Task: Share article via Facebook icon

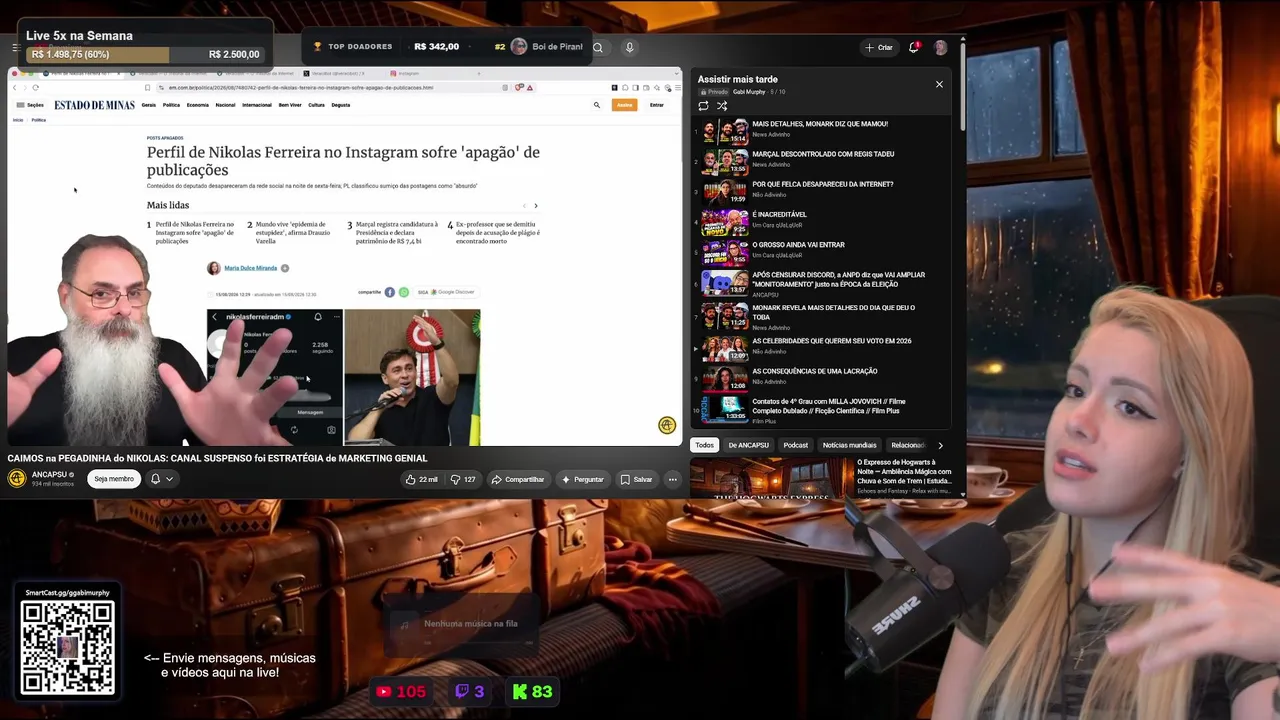Action: 390,292
